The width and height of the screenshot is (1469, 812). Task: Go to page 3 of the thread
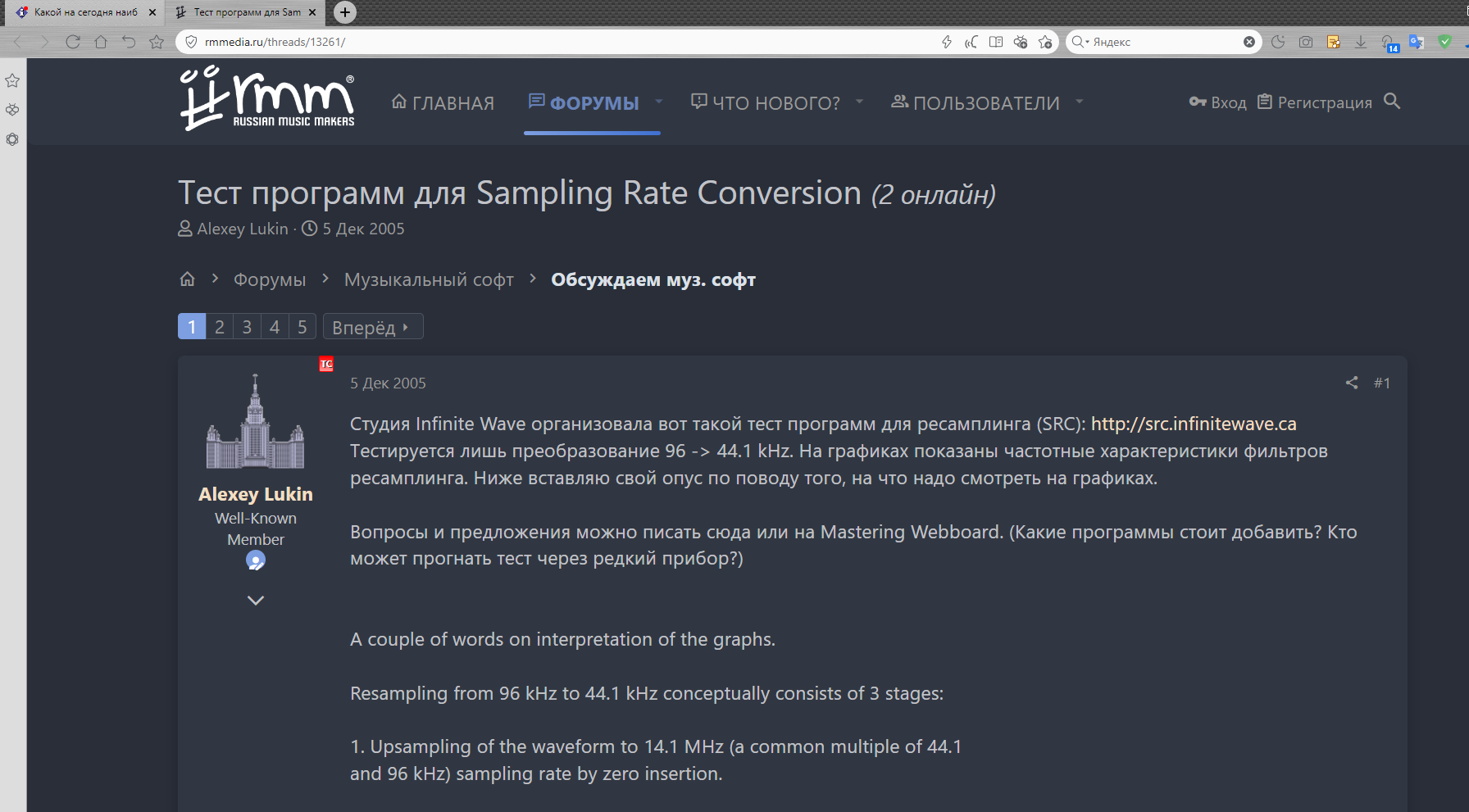pos(247,327)
